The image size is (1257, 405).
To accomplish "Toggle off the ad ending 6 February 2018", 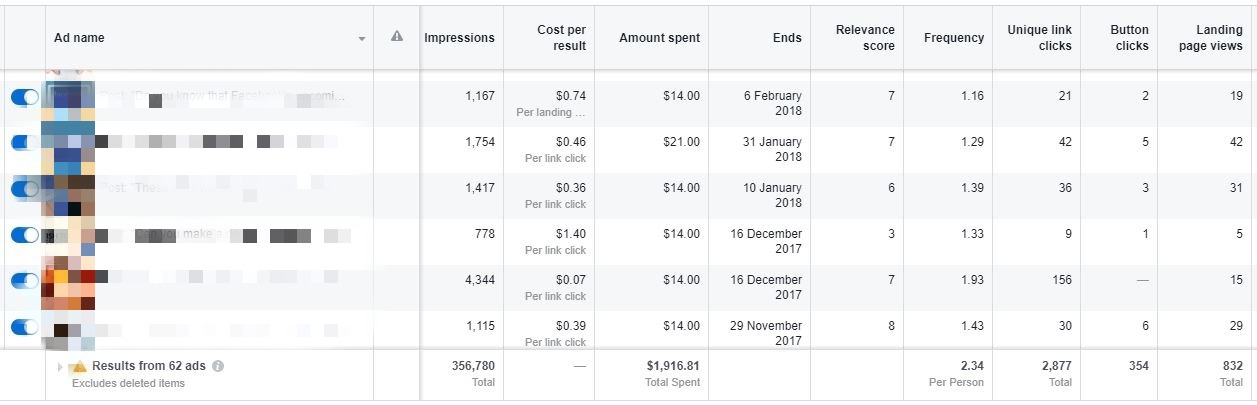I will click(x=25, y=97).
